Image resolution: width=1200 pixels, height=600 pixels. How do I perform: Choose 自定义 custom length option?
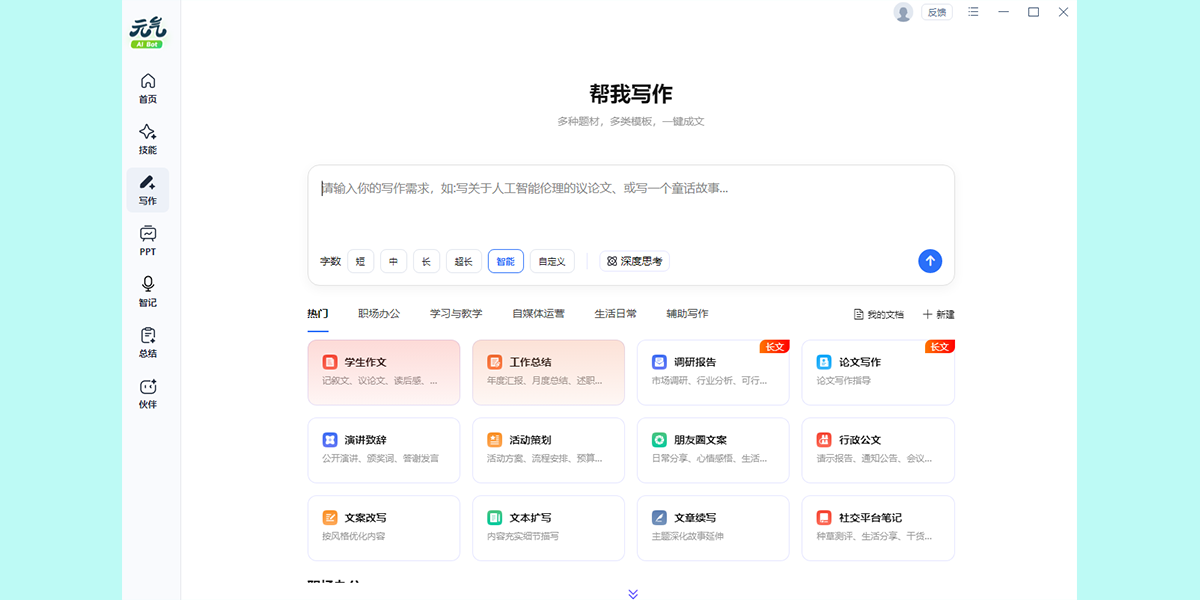552,260
